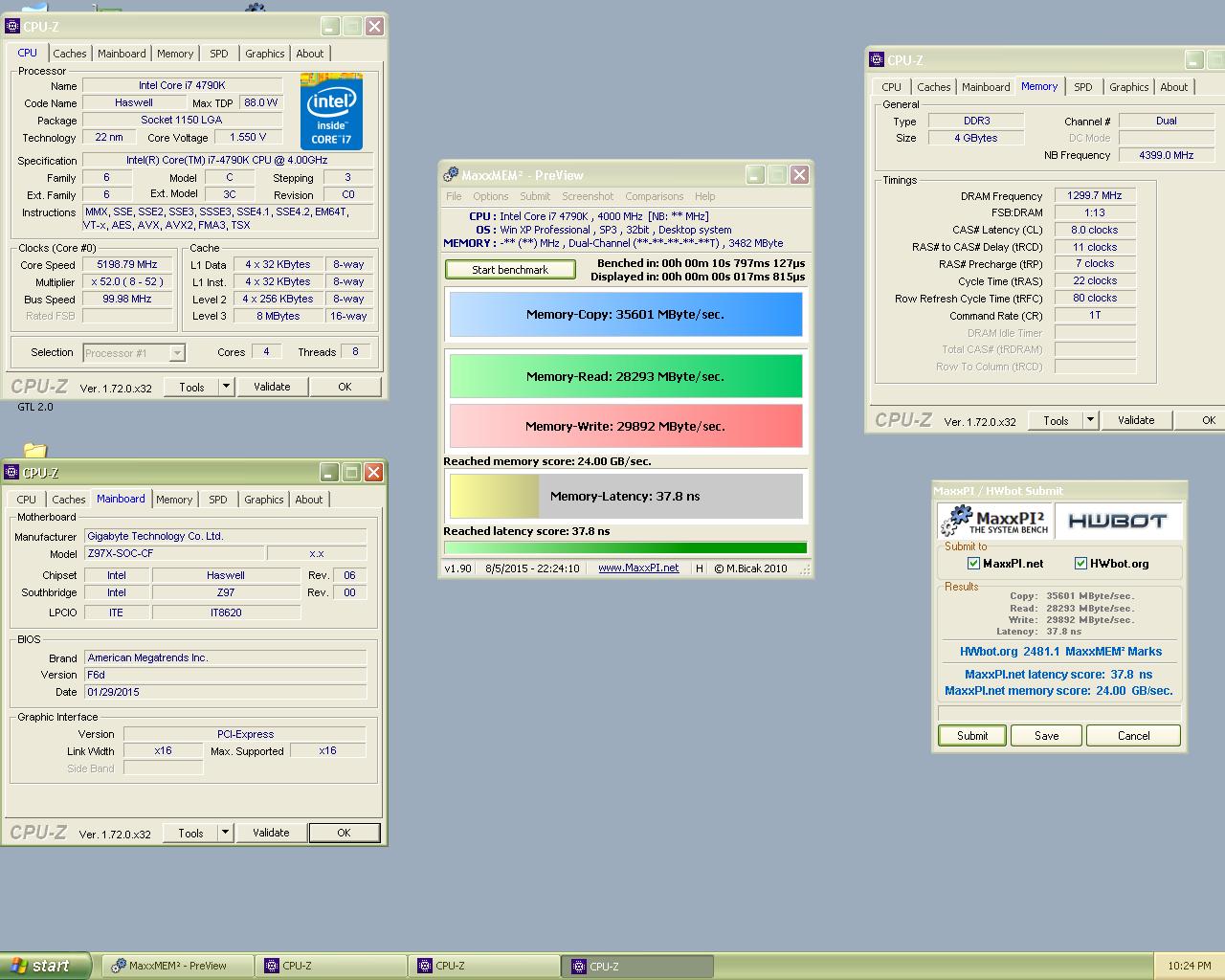Switch to Graphics tab in top-left CPU-Z
1225x980 pixels.
point(265,54)
